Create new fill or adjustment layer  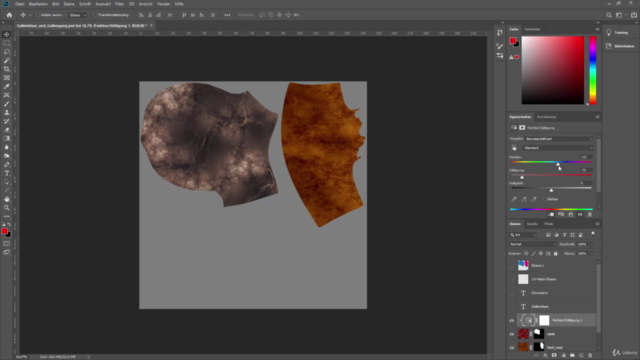coord(563,356)
